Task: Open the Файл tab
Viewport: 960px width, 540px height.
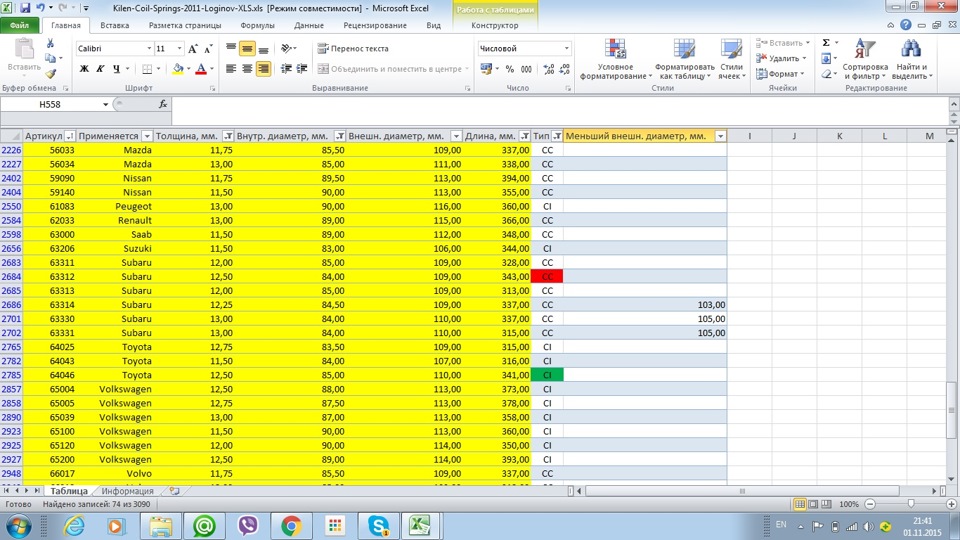Action: coord(20,25)
